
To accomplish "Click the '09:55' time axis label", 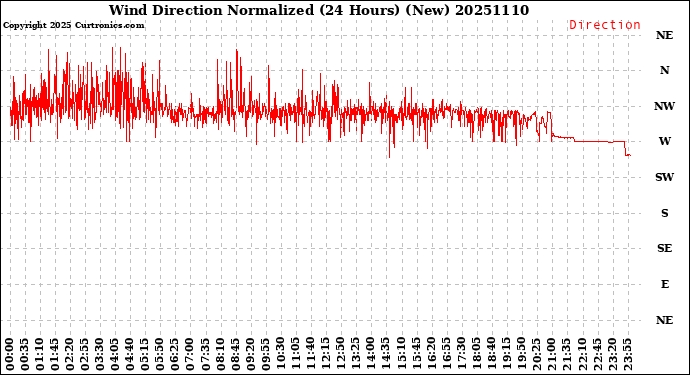I will (x=265, y=354).
